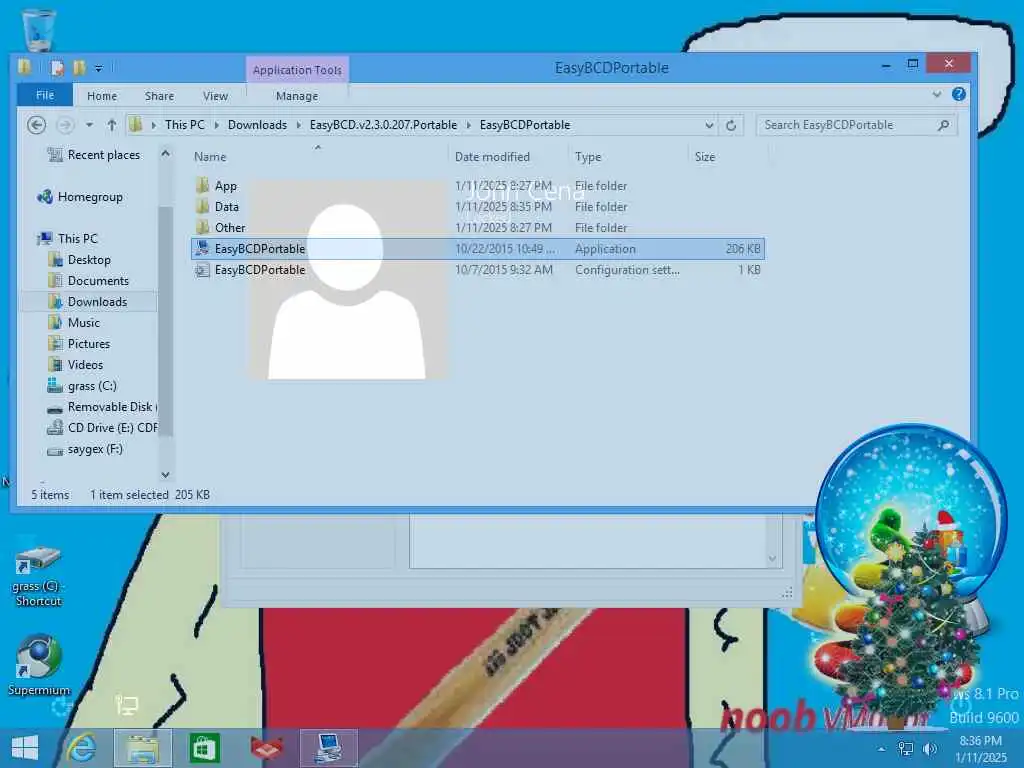Select This PC in navigation pane
The height and width of the screenshot is (768, 1024).
tap(68, 238)
